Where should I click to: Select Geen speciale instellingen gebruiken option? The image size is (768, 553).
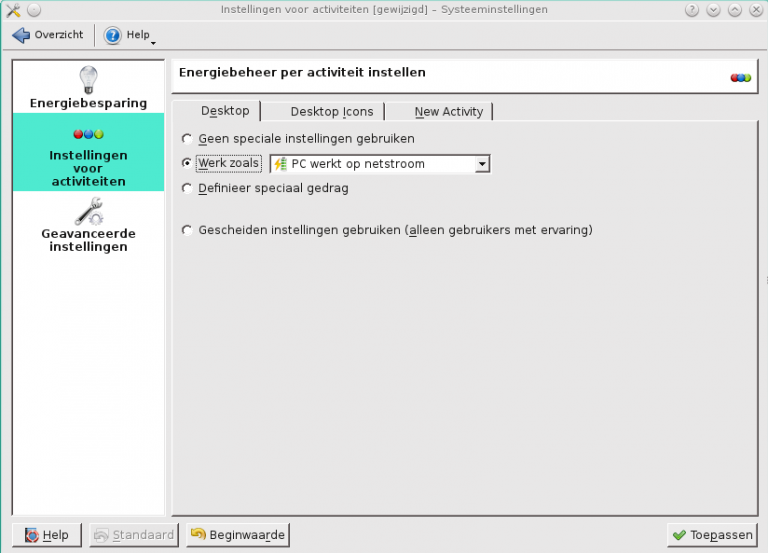point(187,139)
